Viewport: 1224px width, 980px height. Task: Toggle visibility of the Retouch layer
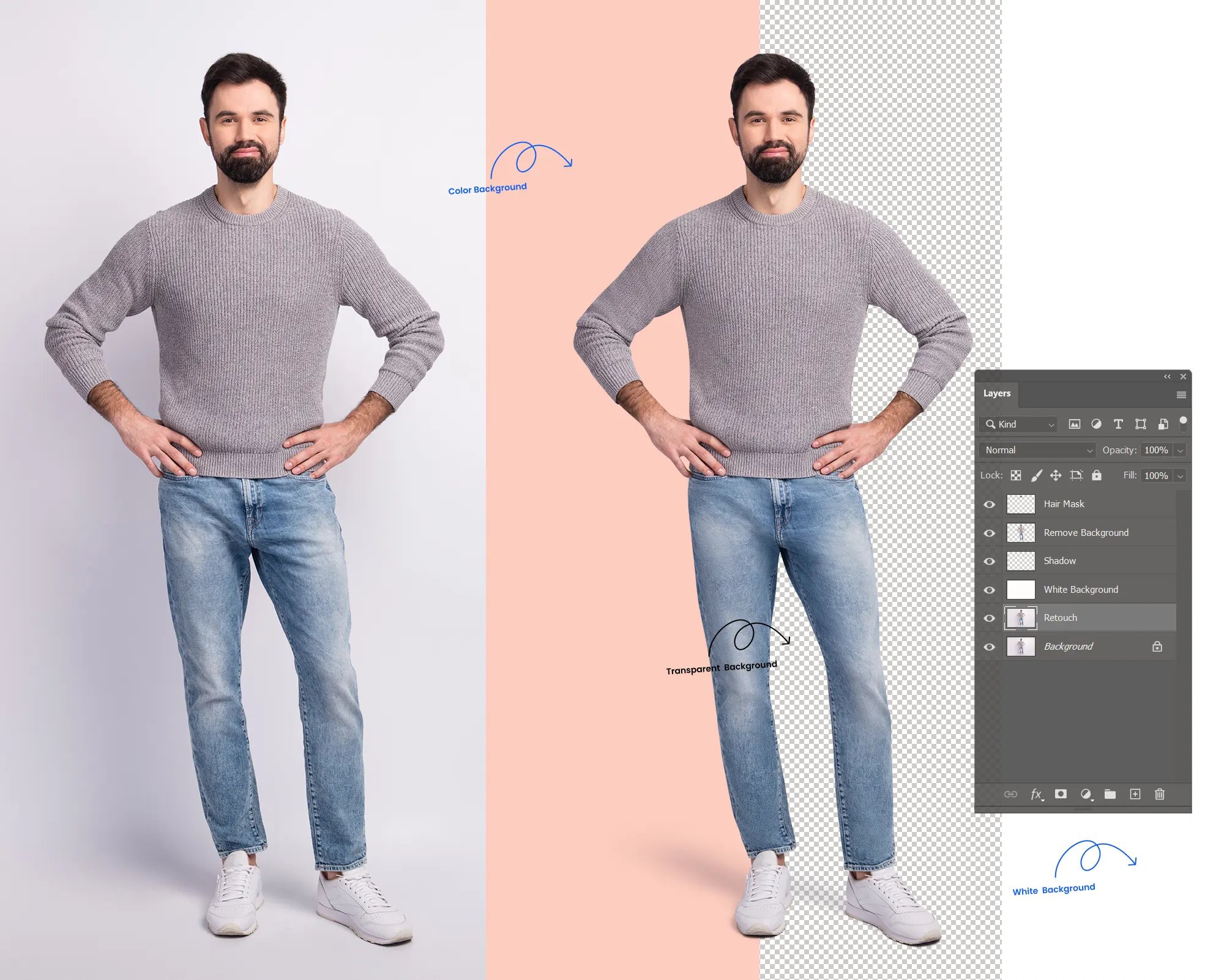coord(990,617)
